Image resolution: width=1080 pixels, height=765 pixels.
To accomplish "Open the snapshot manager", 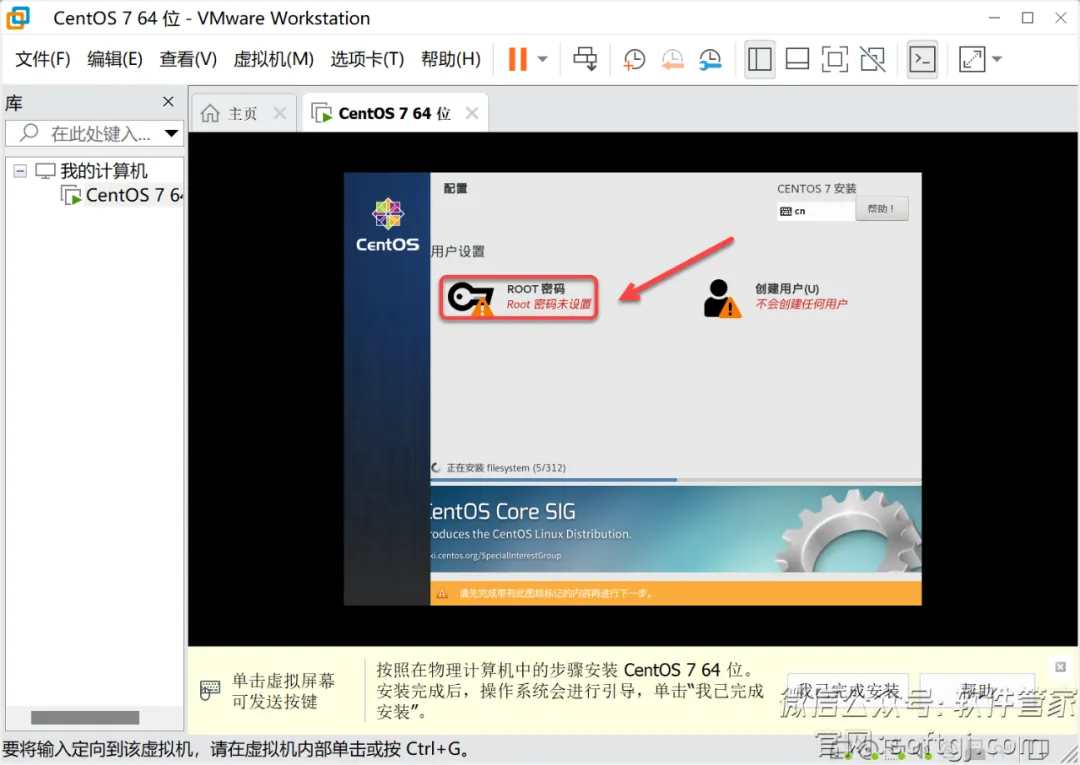I will click(x=709, y=59).
